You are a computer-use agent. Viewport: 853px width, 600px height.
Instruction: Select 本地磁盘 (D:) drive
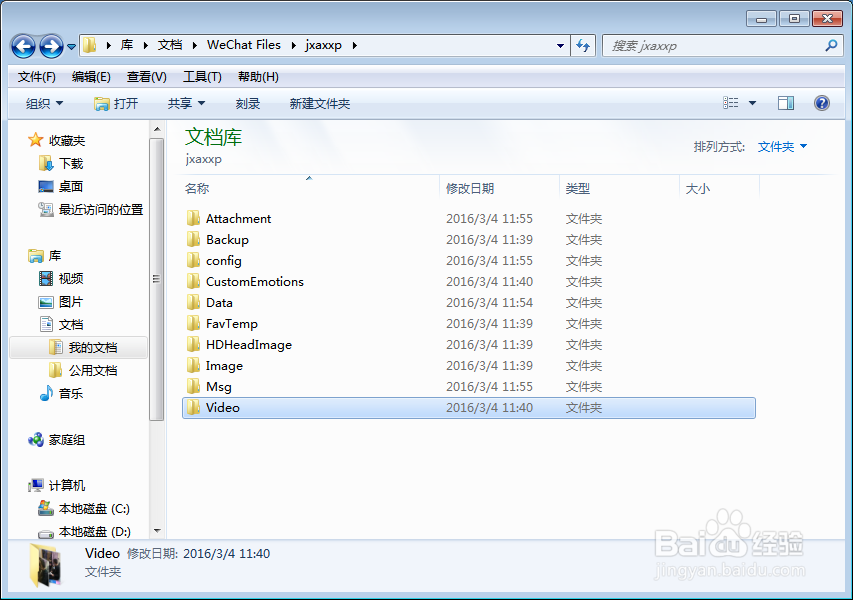[x=84, y=531]
